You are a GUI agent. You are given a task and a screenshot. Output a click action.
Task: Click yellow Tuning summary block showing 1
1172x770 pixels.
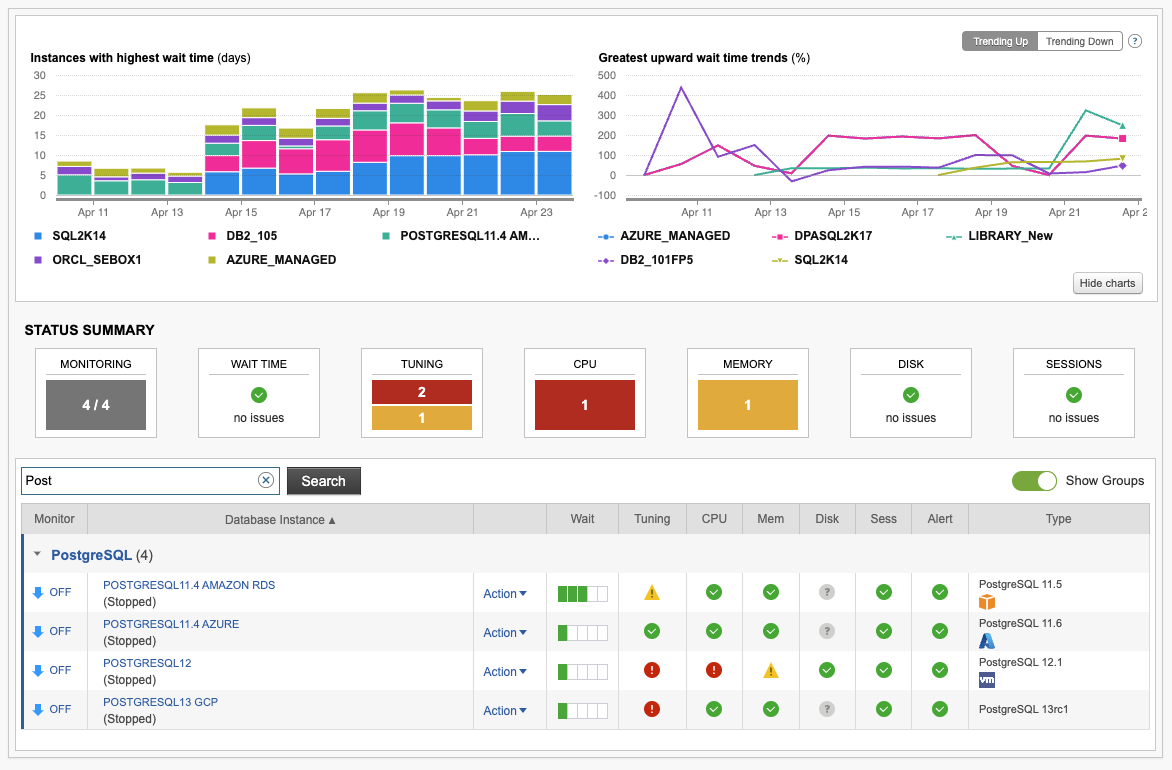(x=422, y=418)
